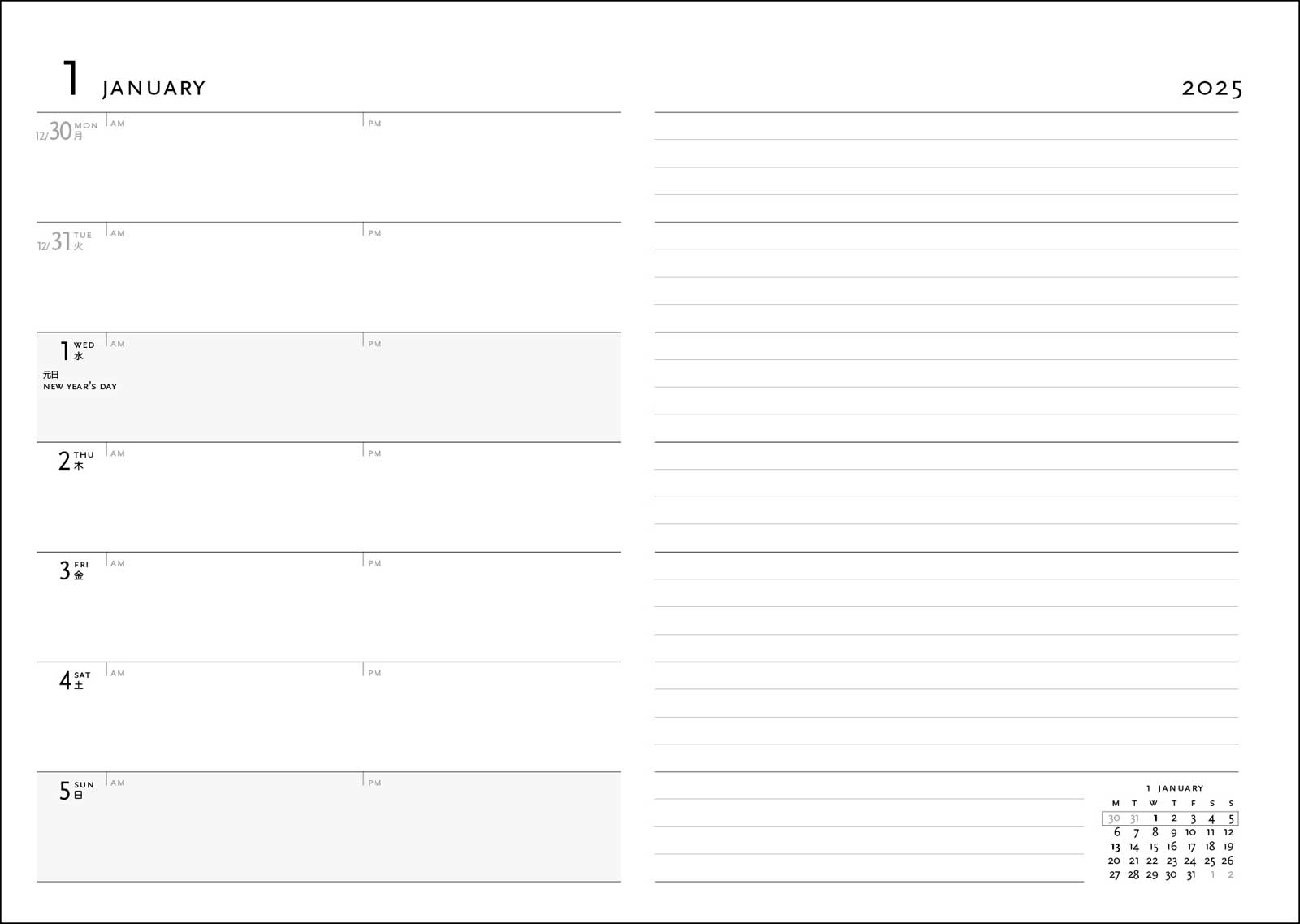Image resolution: width=1300 pixels, height=924 pixels.
Task: Click the AM label on Saturday 4
Action: (118, 673)
